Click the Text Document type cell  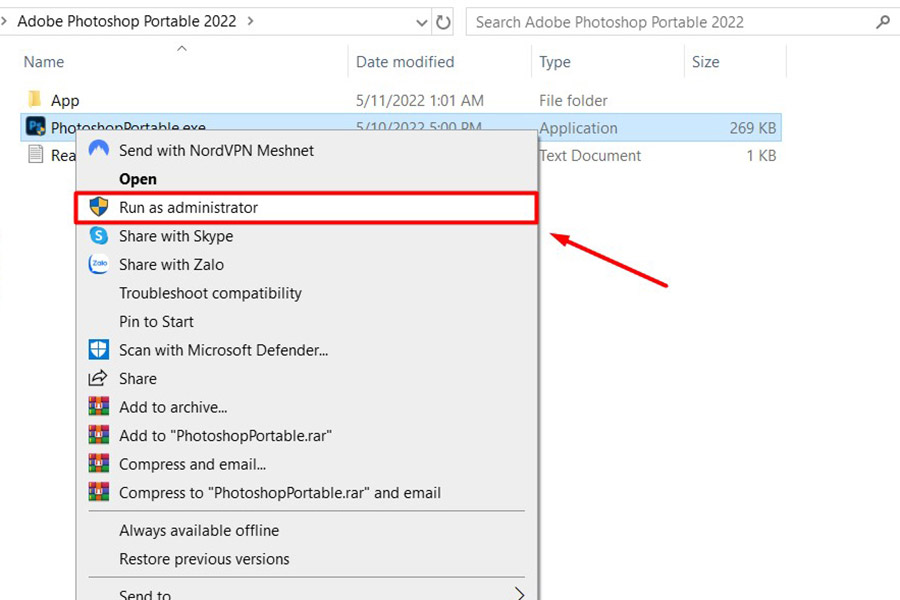click(589, 156)
